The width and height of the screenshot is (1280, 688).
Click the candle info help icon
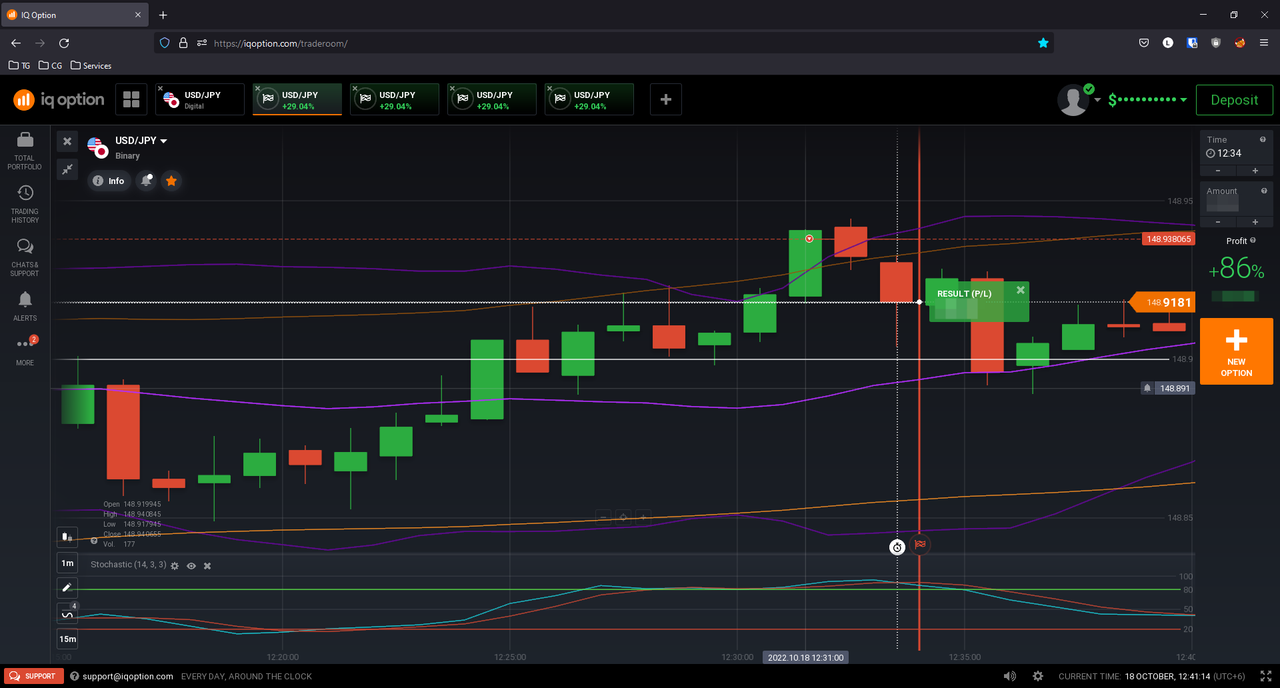(93, 540)
